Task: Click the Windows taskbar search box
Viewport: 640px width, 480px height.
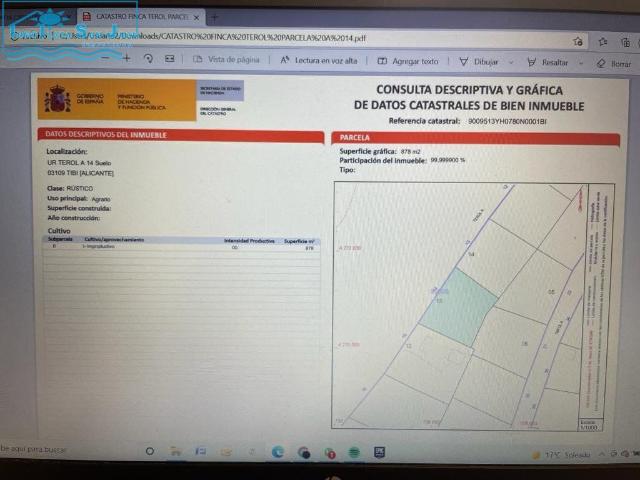Action: coord(60,451)
